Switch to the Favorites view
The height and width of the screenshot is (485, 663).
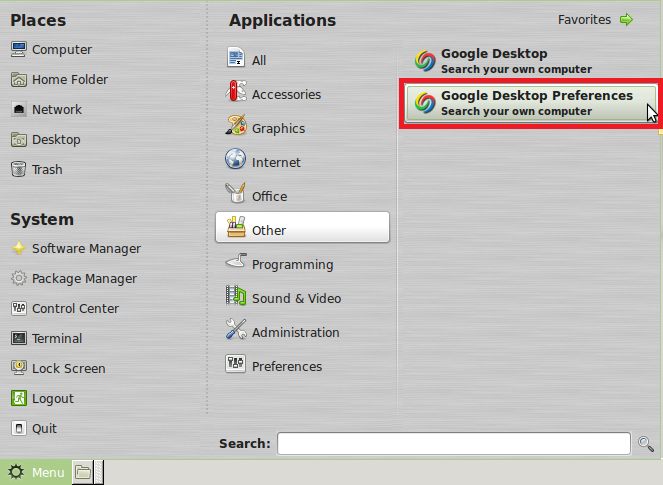coord(595,19)
